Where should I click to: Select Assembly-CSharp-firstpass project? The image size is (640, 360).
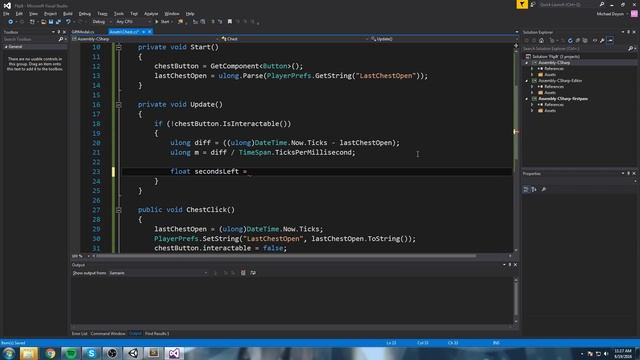563,99
